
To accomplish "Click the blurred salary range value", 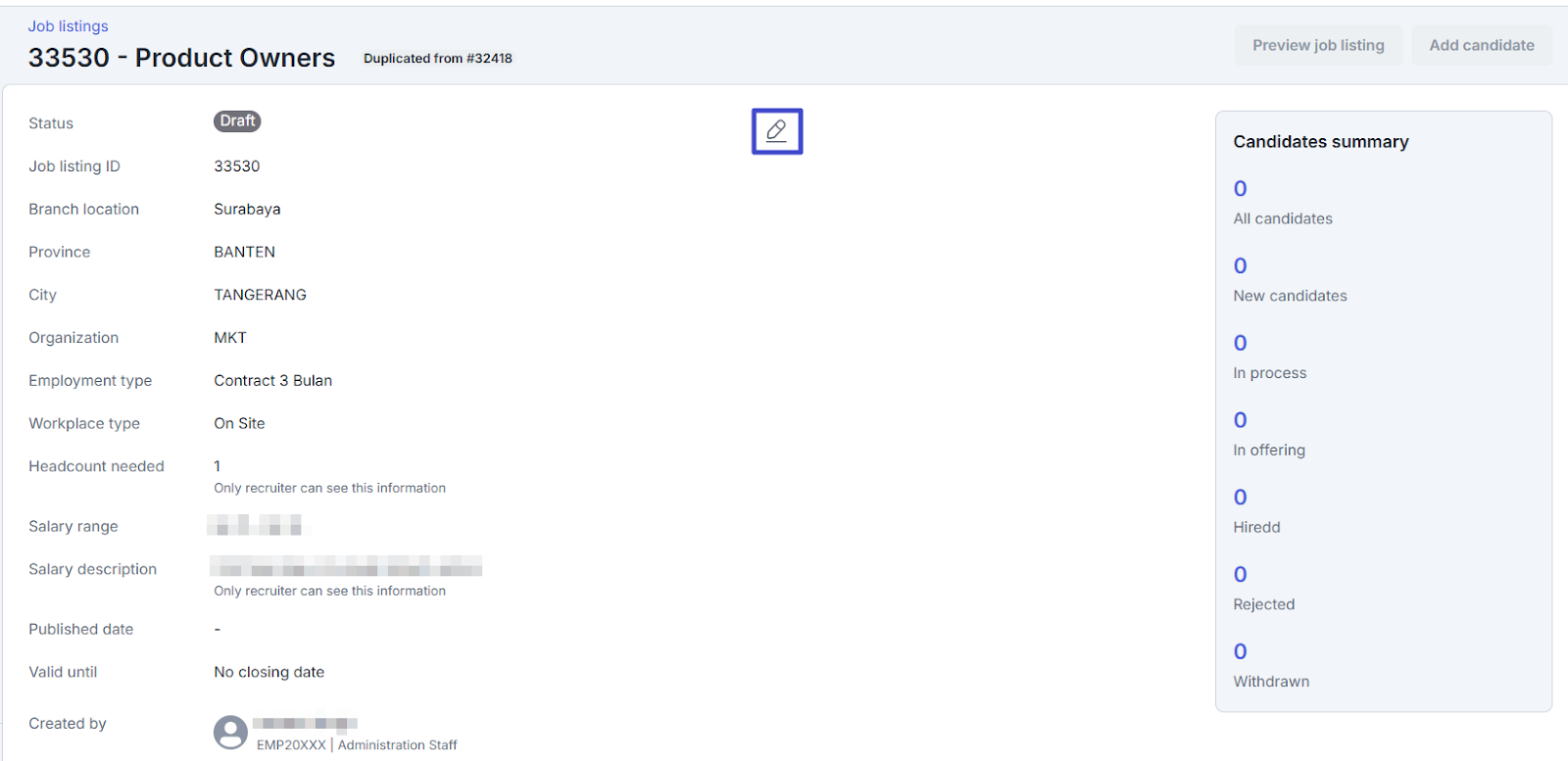I will coord(254,526).
